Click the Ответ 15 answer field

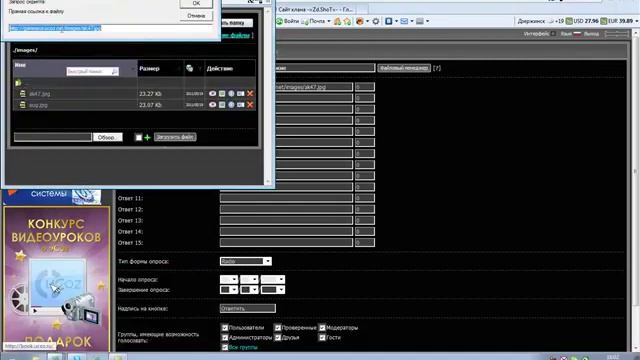(286, 242)
